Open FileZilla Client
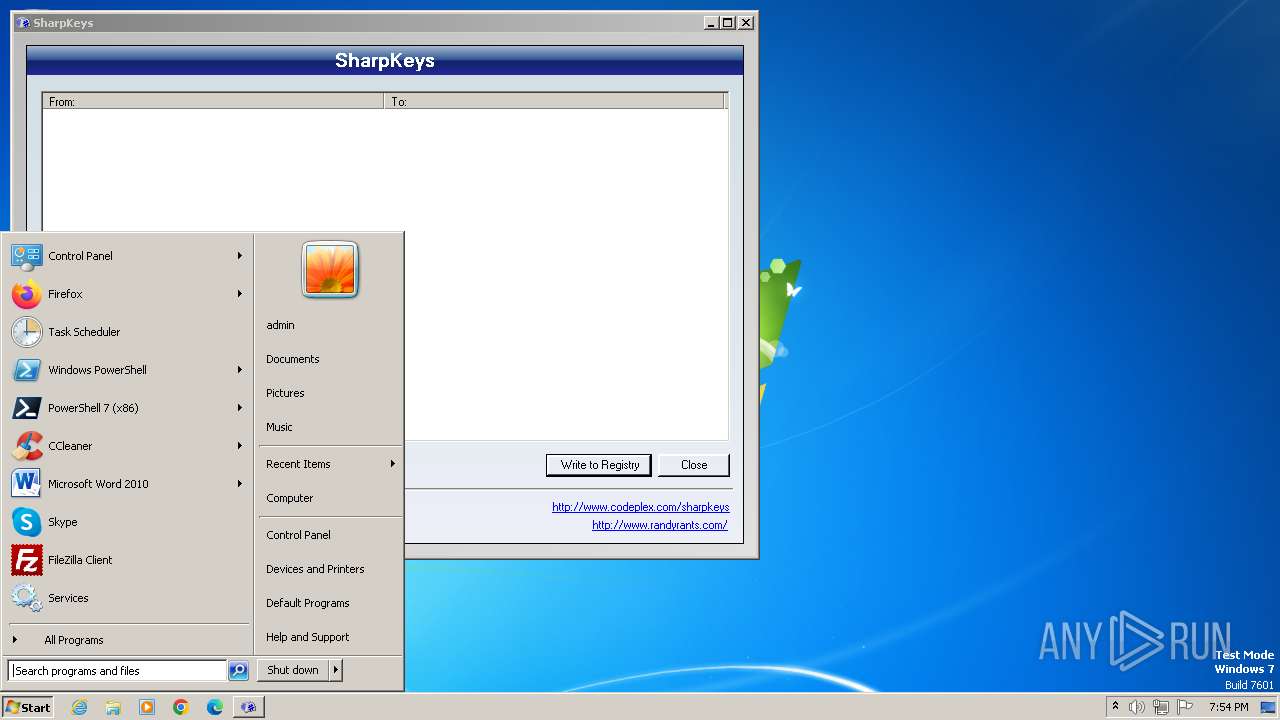Screen dimensions: 1280x720 coord(128,560)
